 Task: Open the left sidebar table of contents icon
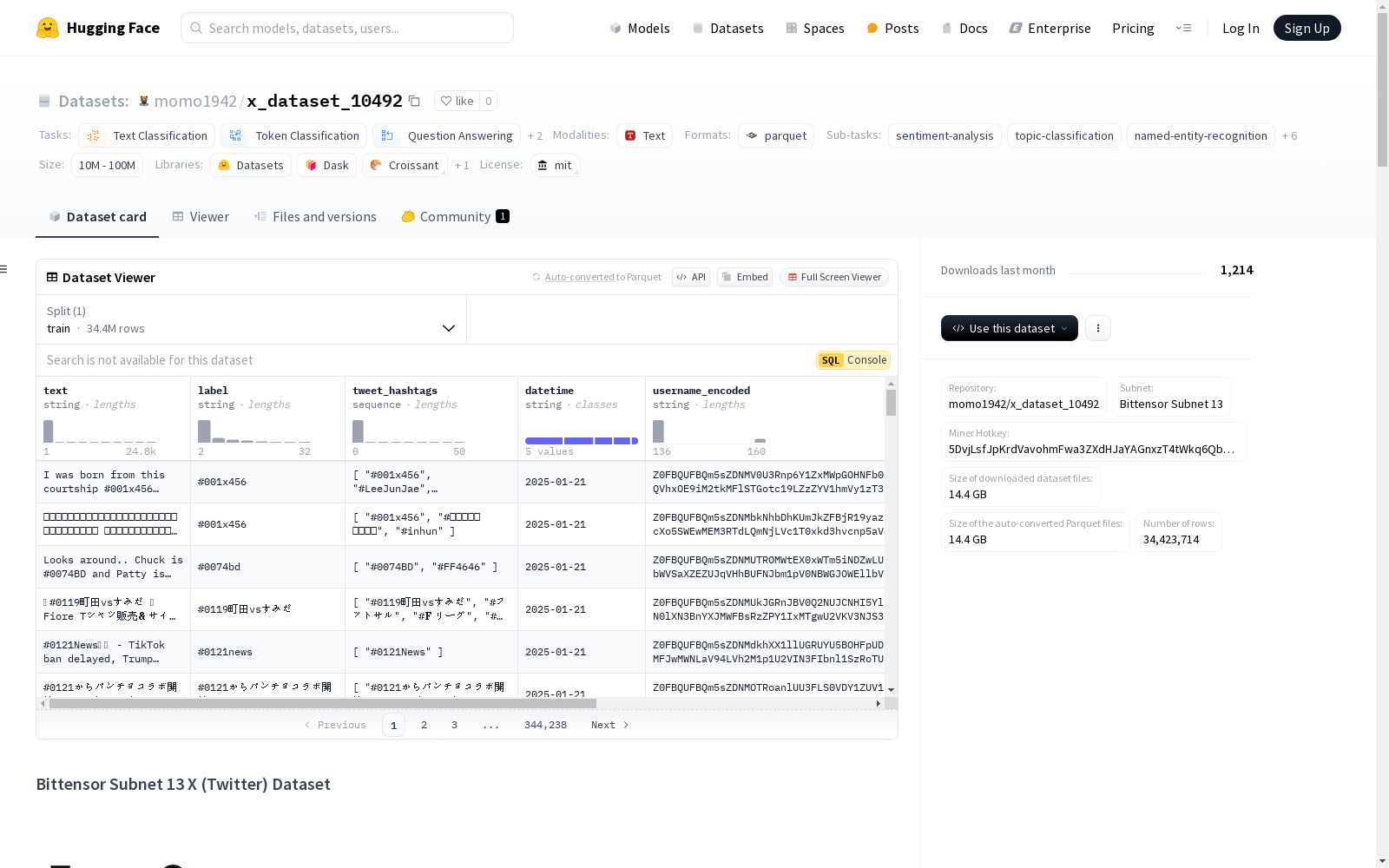[4, 269]
